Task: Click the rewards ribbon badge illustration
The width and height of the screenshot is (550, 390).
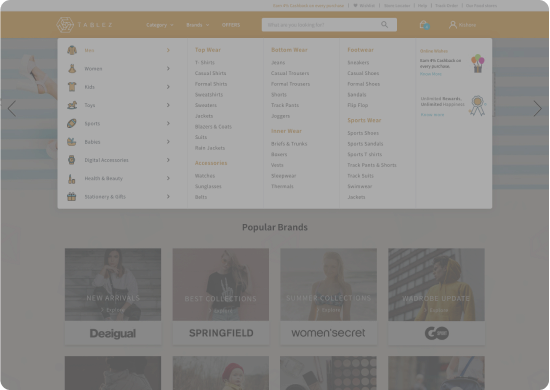Action: coord(477,106)
